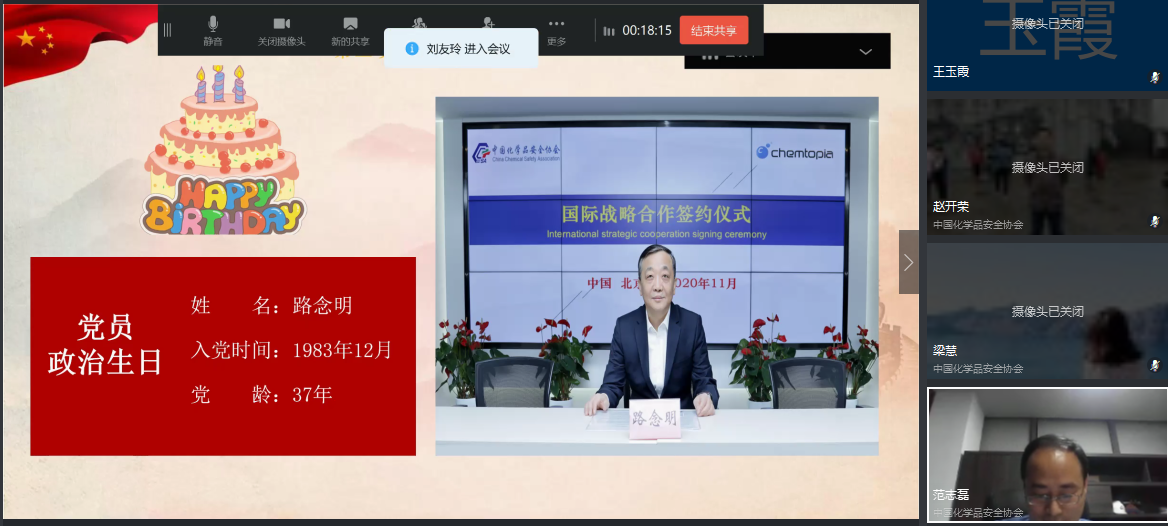Open the 更多 three-dot menu
Viewport: 1168px width, 526px height.
coord(556,30)
